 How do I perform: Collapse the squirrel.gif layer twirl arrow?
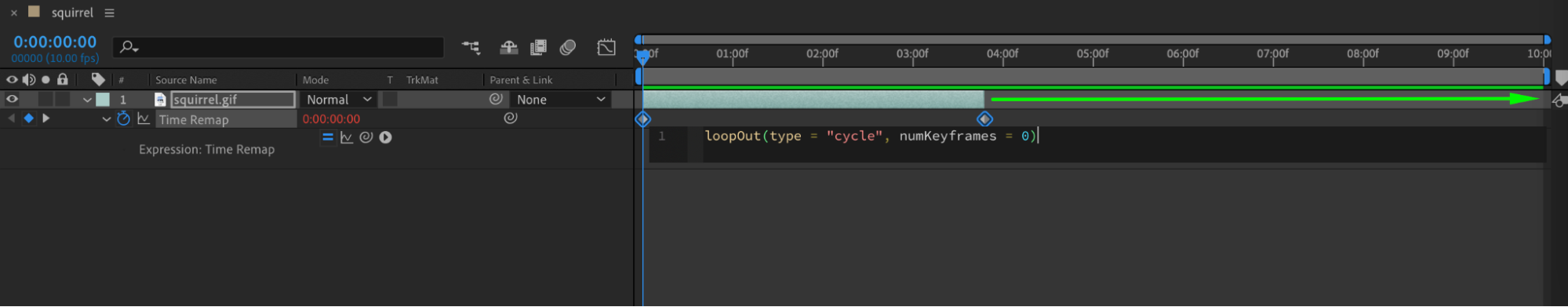87,100
